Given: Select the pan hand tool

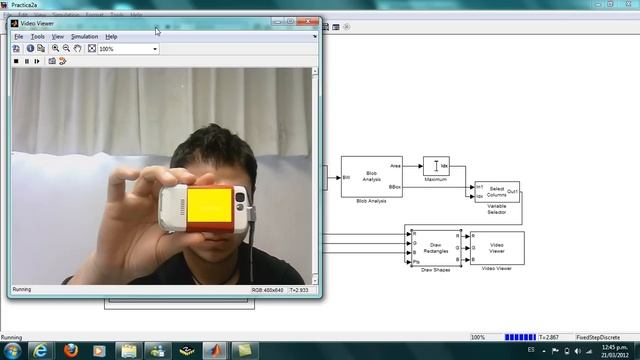Looking at the screenshot, I should tap(78, 49).
